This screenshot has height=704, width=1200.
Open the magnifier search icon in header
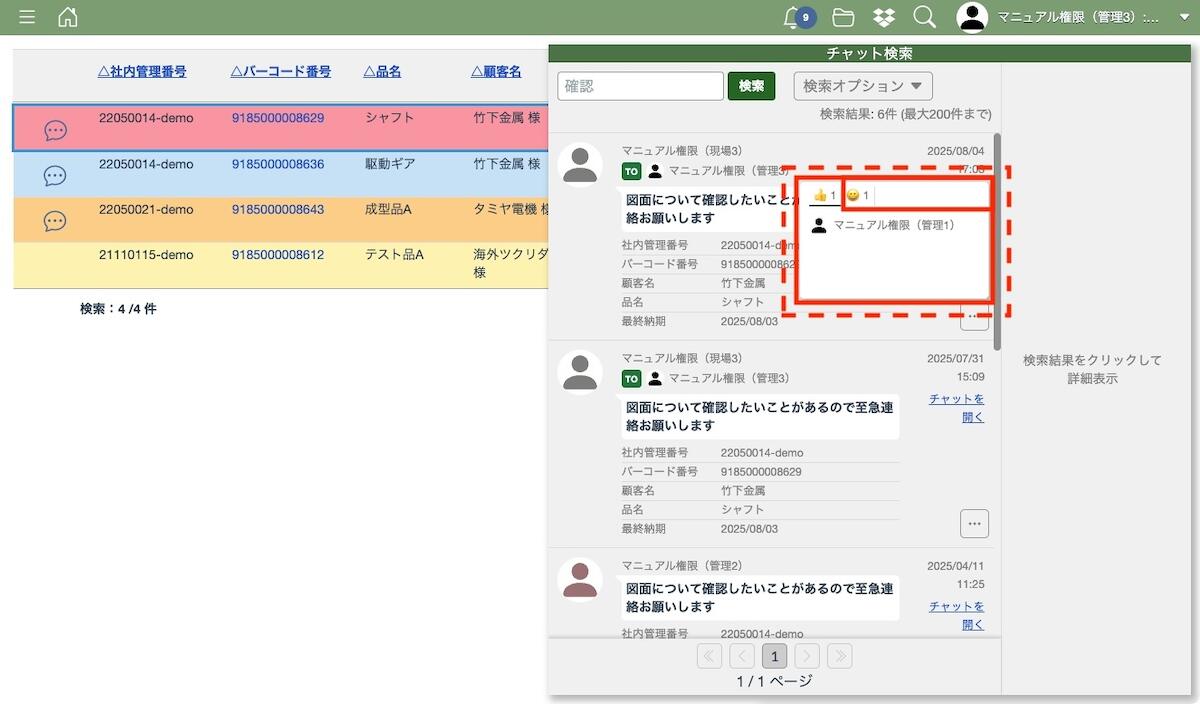925,17
